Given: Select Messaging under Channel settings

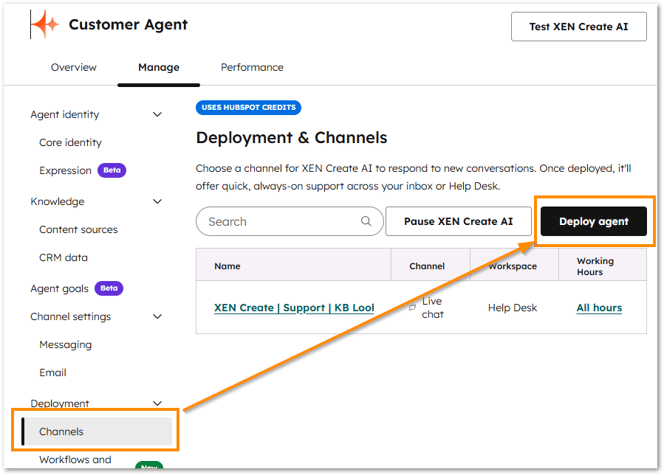Looking at the screenshot, I should click(65, 345).
